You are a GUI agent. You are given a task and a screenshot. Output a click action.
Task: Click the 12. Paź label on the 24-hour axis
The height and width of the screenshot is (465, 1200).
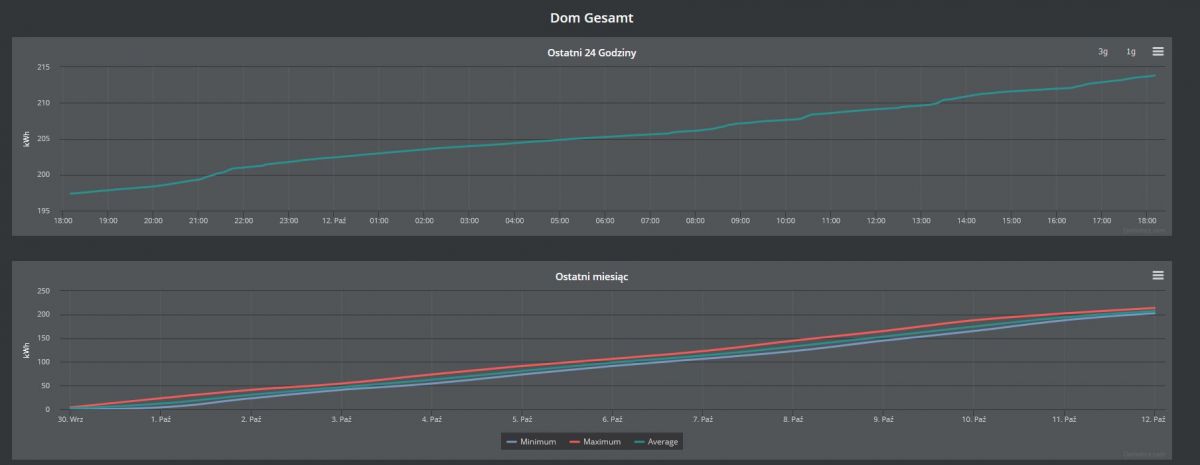[x=334, y=220]
